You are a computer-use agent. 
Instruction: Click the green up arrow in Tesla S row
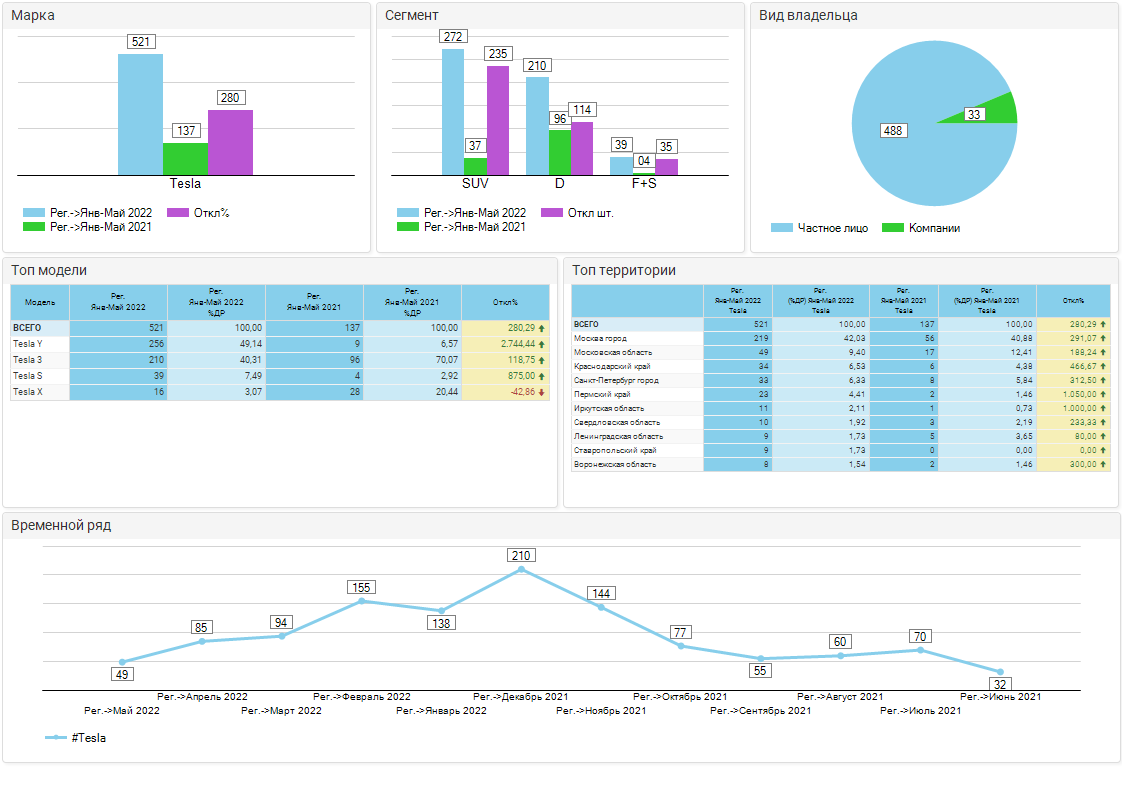point(542,376)
